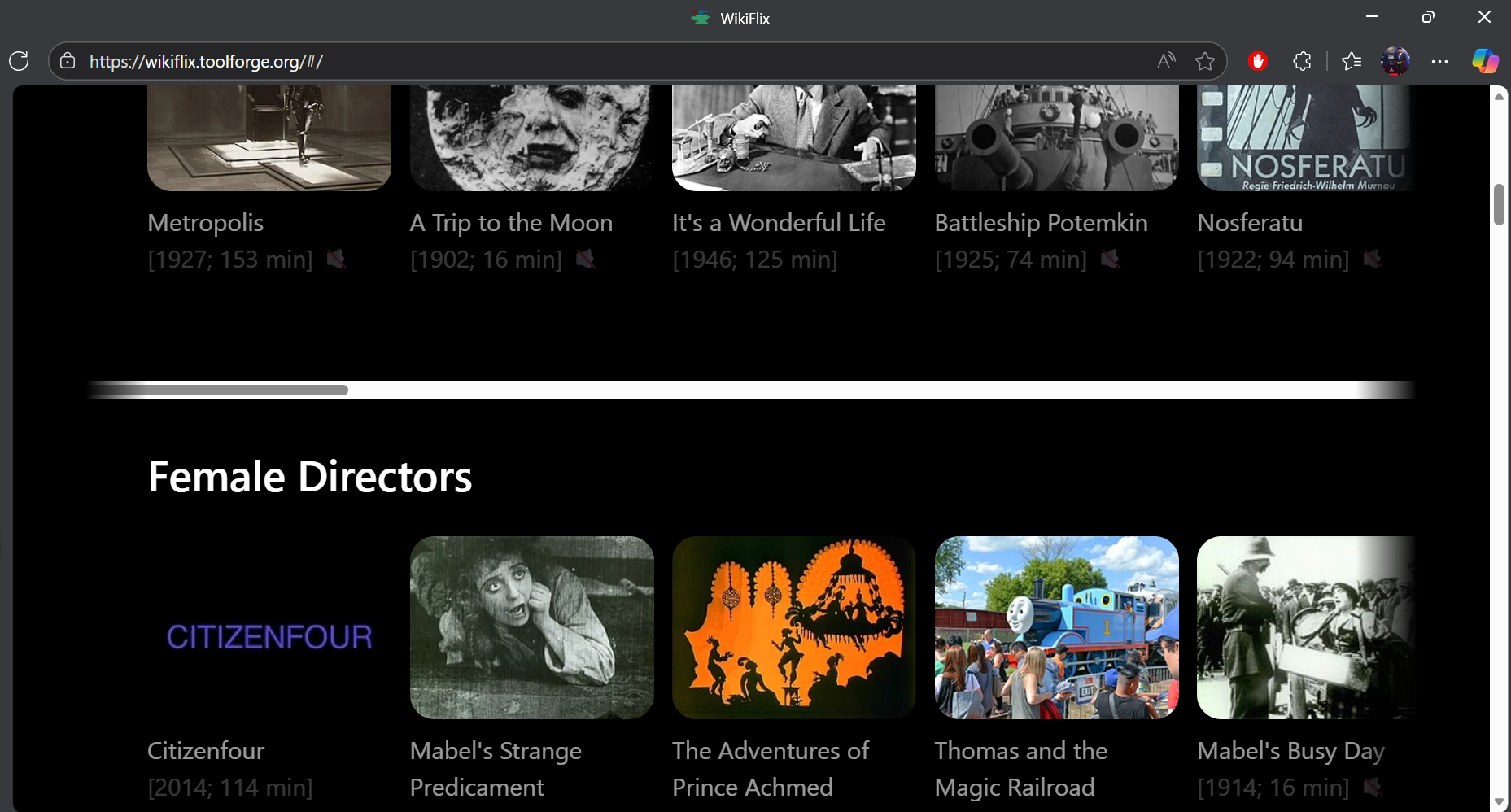Click the "[1902; 16 min]" text
The image size is (1511, 812).
pos(487,260)
